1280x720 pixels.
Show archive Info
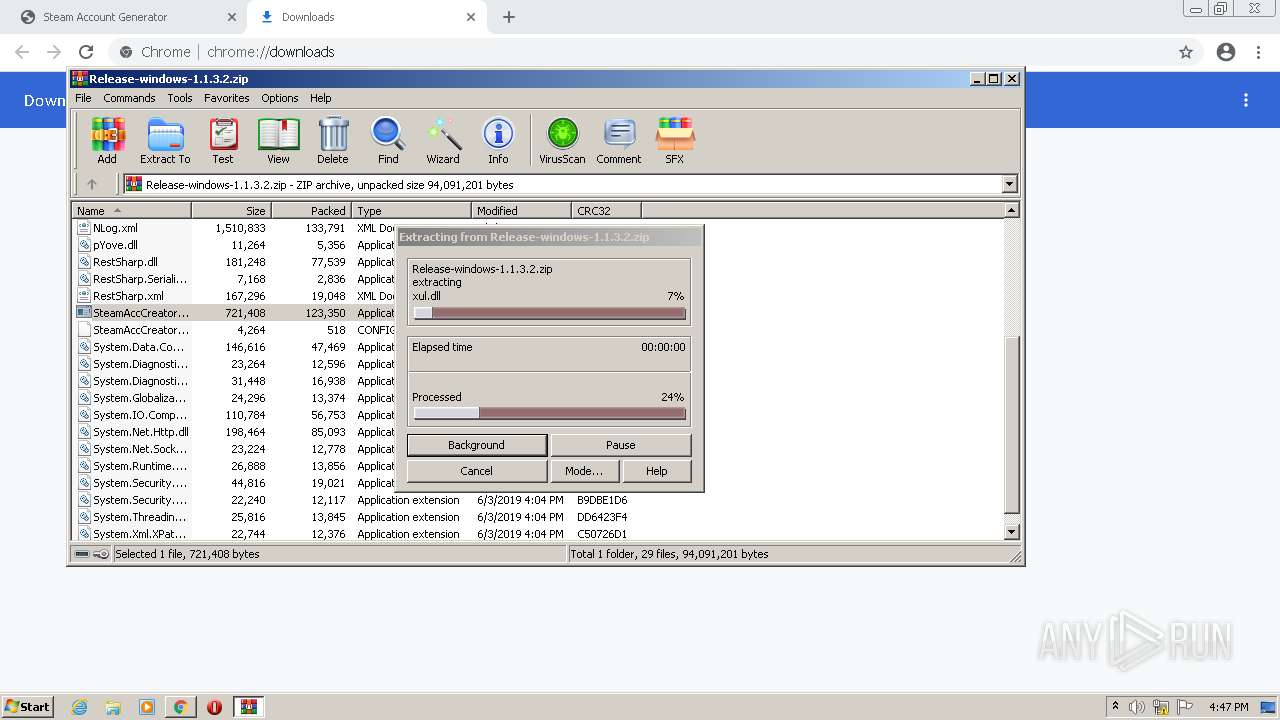tap(498, 140)
